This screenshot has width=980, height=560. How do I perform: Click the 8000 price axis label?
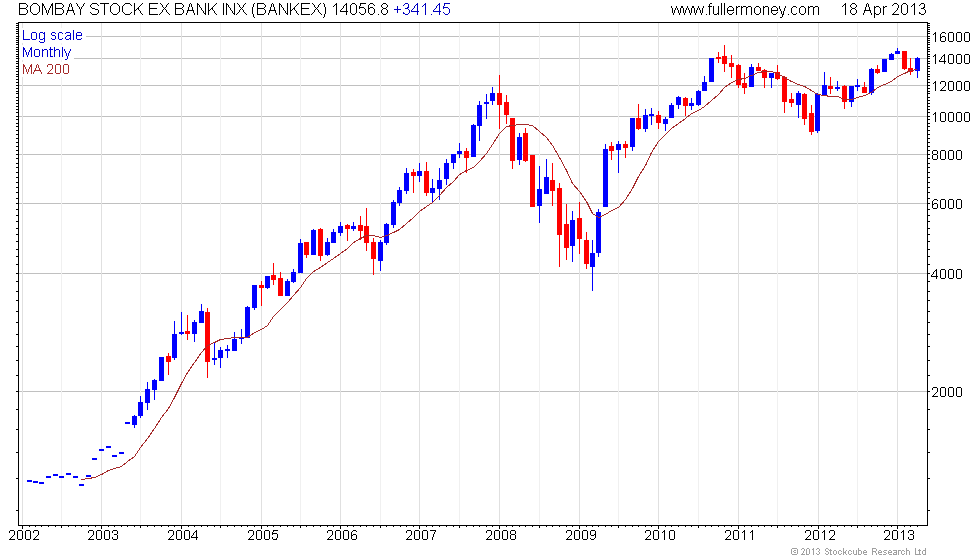pyautogui.click(x=947, y=155)
